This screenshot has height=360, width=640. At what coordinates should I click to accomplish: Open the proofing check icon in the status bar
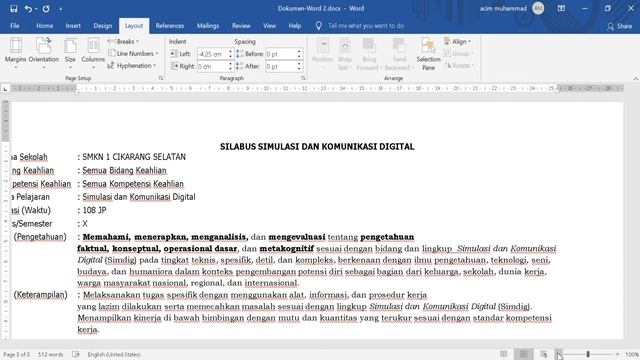point(76,354)
